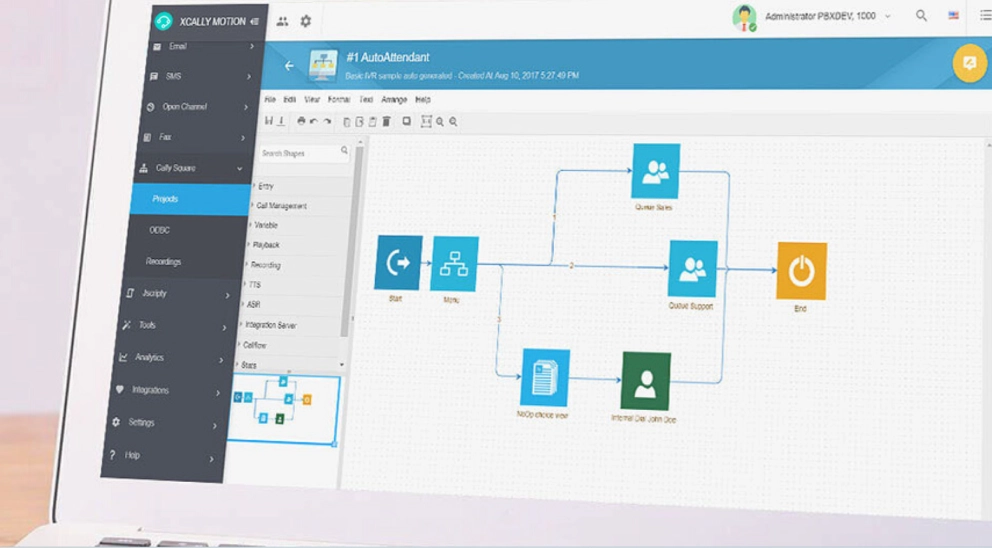Viewport: 992px width, 548px height.
Task: Click the Queue Support node icon
Action: 692,268
